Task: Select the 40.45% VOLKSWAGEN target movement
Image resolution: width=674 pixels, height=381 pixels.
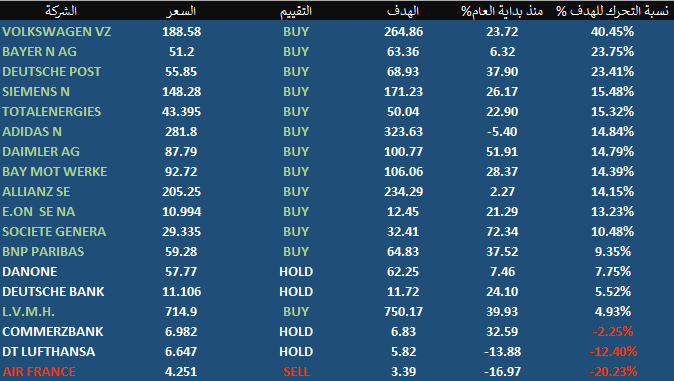Action: 612,31
